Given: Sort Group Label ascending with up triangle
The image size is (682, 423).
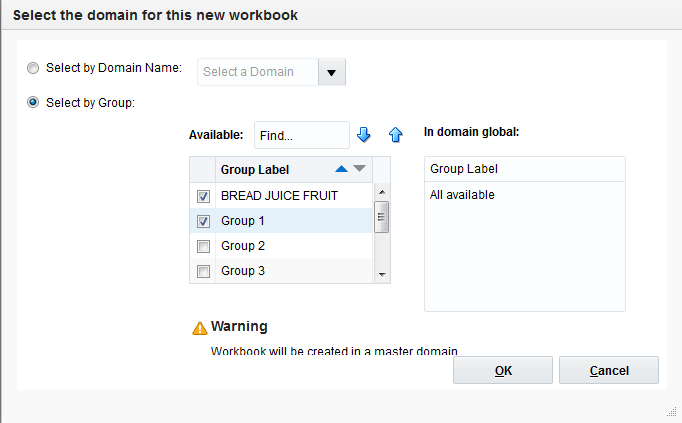Looking at the screenshot, I should click(x=342, y=169).
